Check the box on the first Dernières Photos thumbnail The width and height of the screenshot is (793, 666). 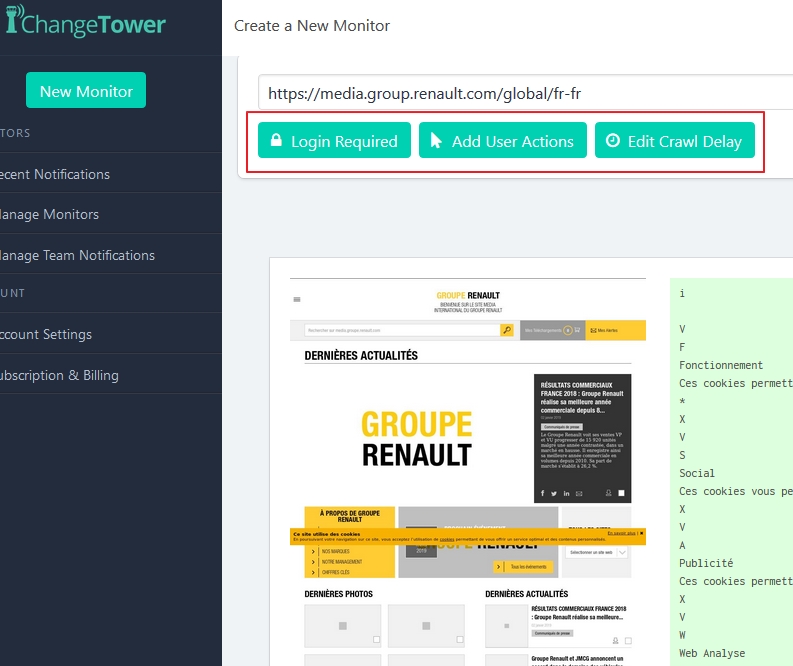point(376,639)
